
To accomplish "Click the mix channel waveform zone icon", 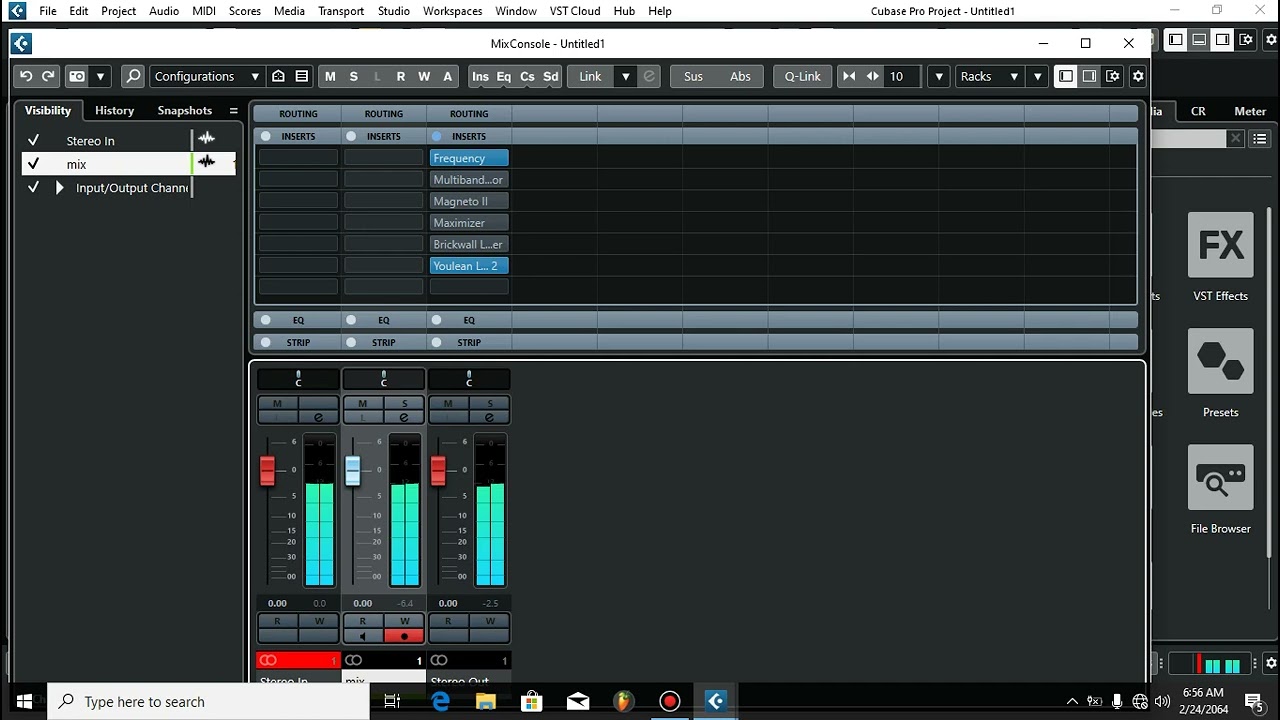I will pos(207,161).
